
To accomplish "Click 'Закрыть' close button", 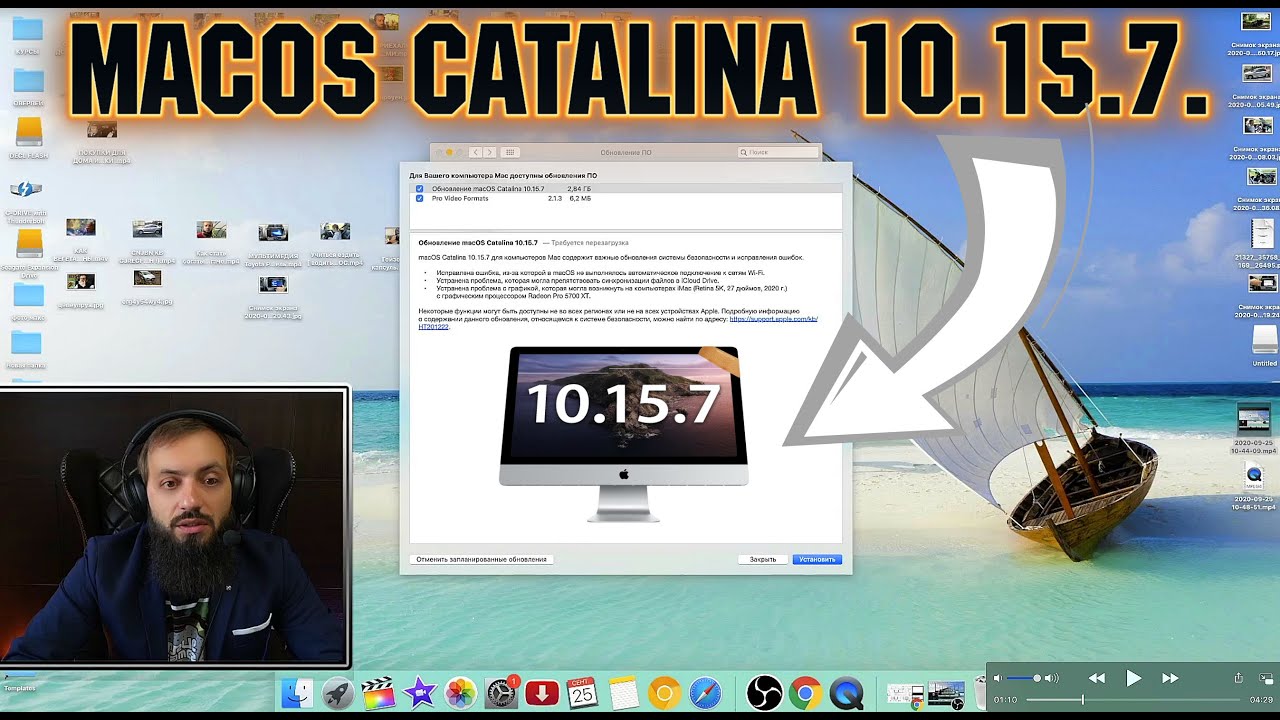I will pos(763,560).
